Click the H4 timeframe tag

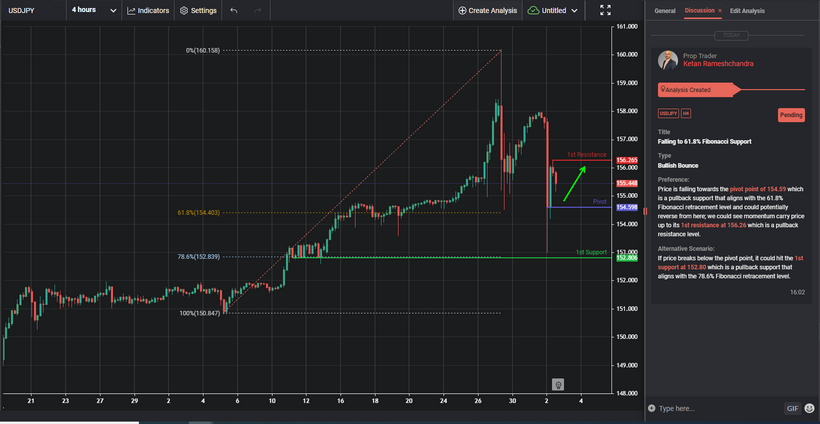(x=686, y=113)
